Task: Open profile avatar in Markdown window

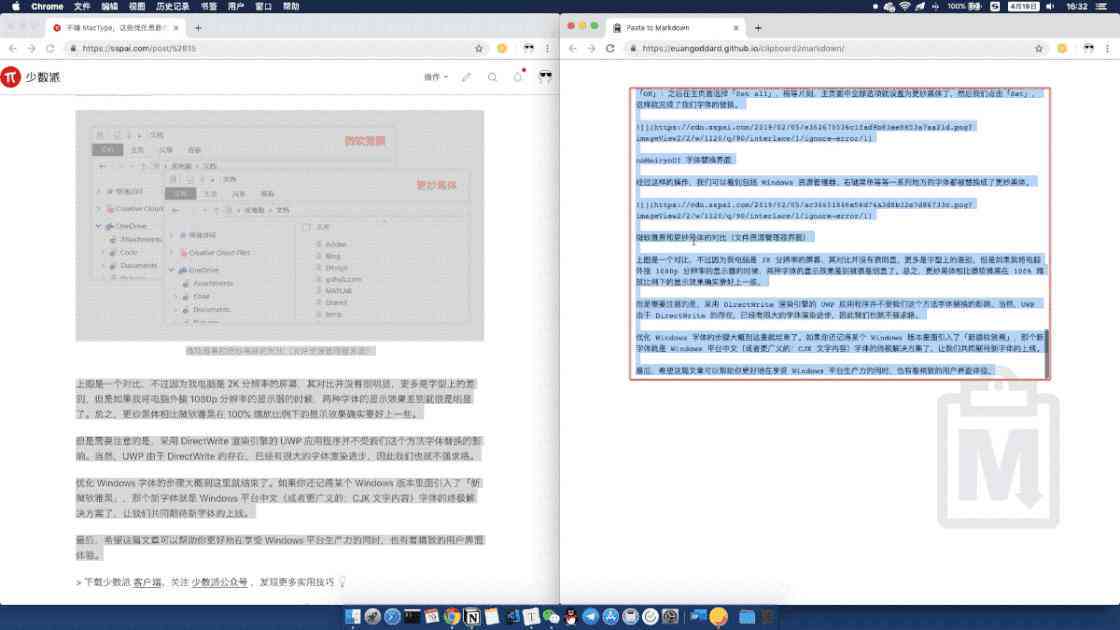Action: [1089, 49]
